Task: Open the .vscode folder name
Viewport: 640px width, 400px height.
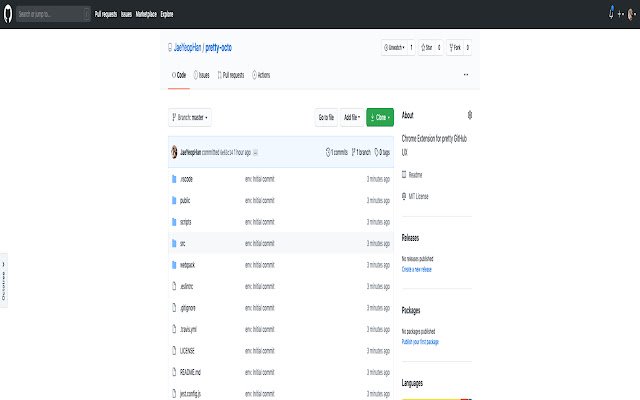Action: pyautogui.click(x=186, y=179)
